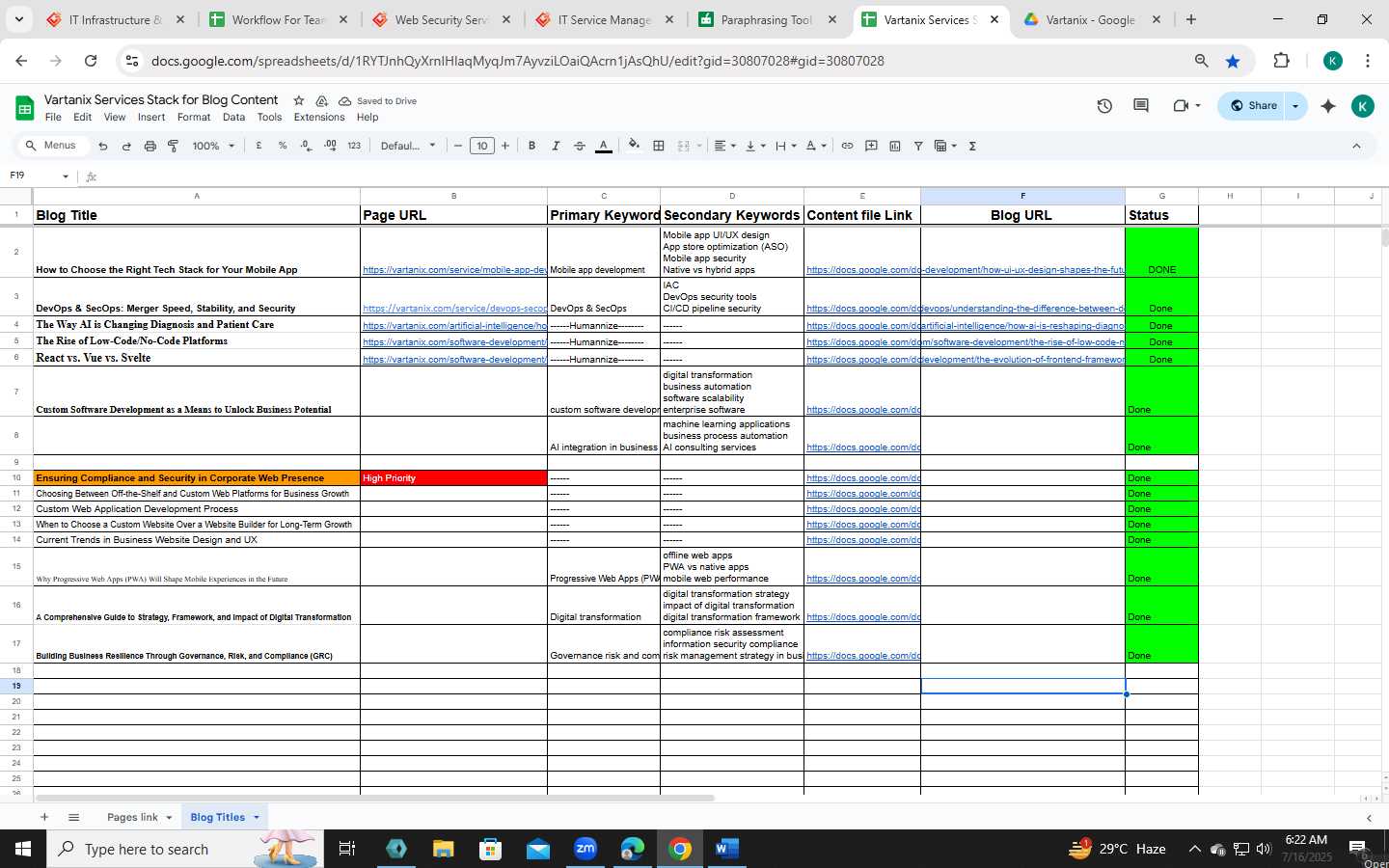Format as currency with the £ icon
Image resolution: width=1389 pixels, height=868 pixels.
pyautogui.click(x=259, y=146)
